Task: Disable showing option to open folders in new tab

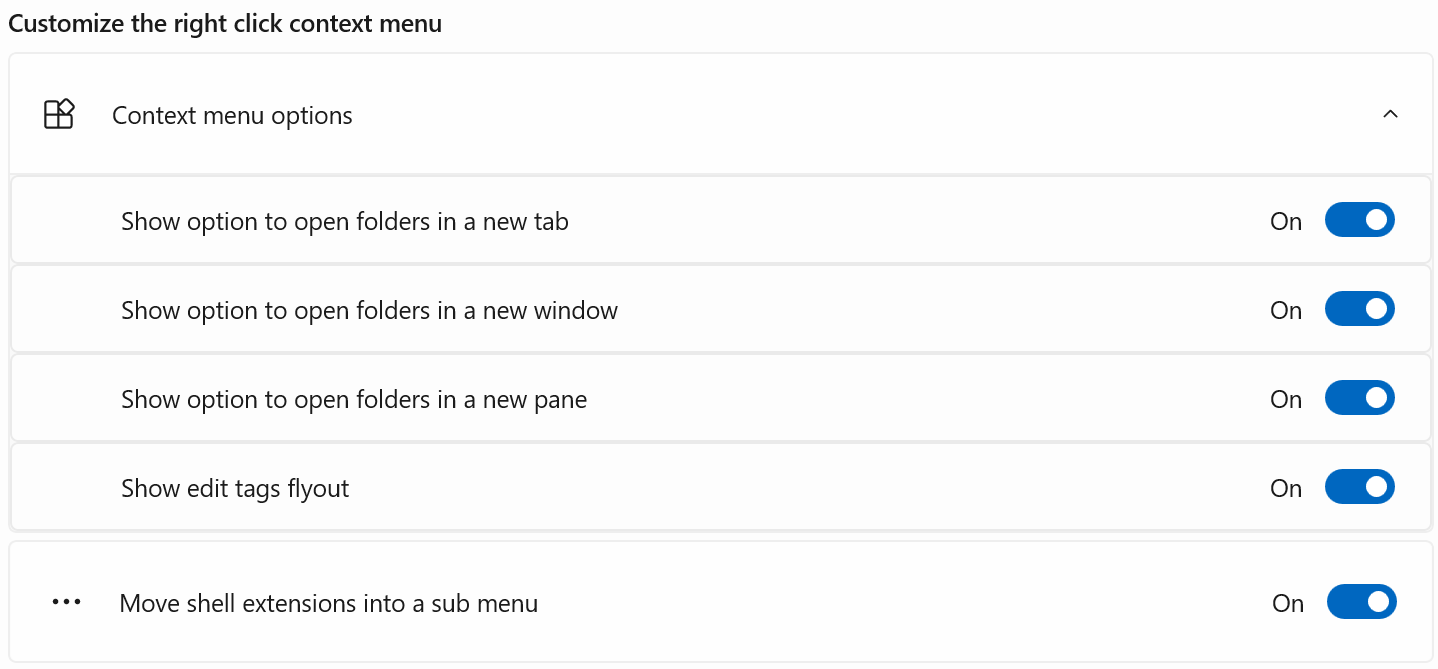Action: click(1360, 220)
